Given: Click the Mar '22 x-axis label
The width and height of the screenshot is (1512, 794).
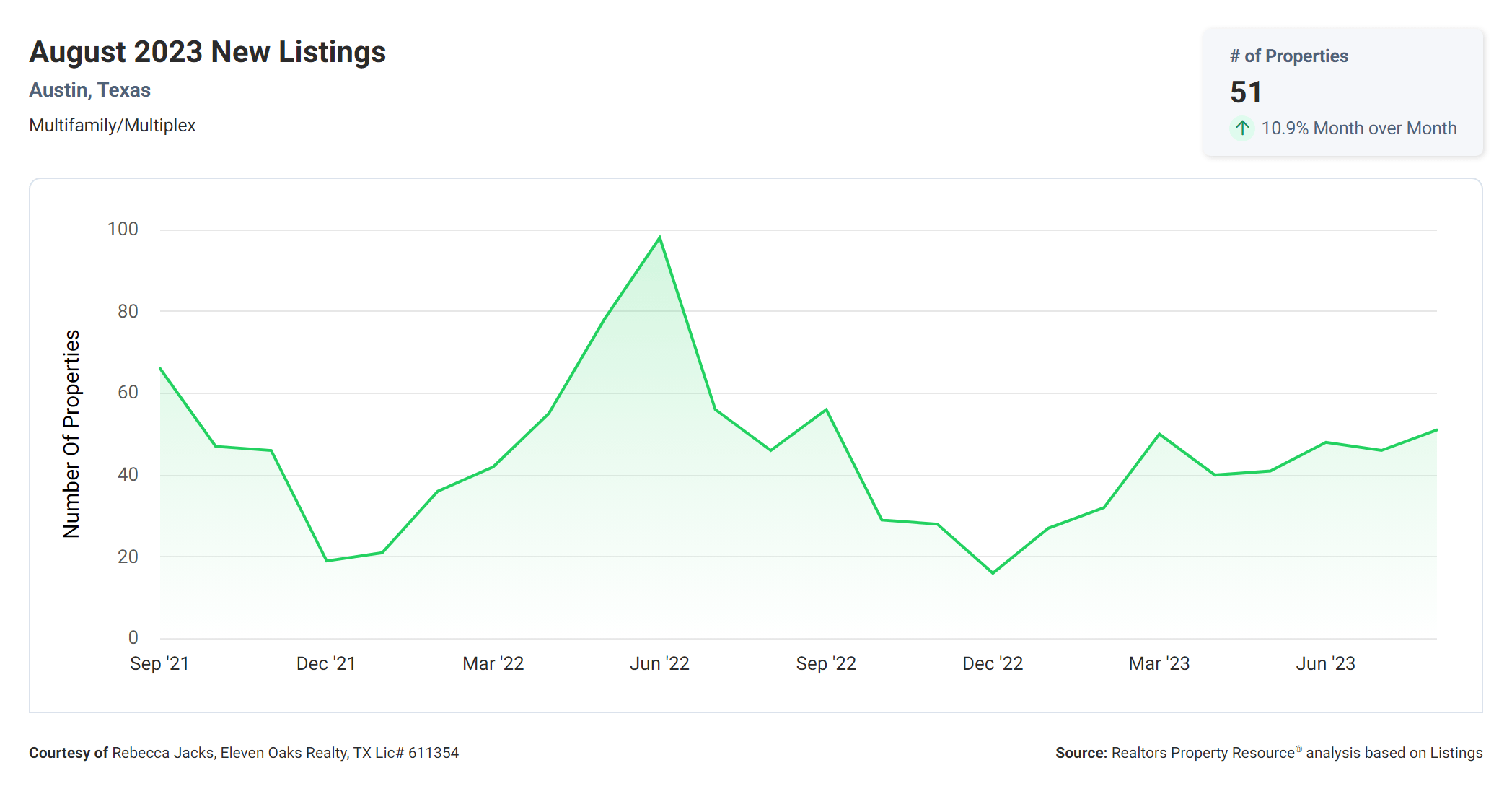Looking at the screenshot, I should 493,663.
